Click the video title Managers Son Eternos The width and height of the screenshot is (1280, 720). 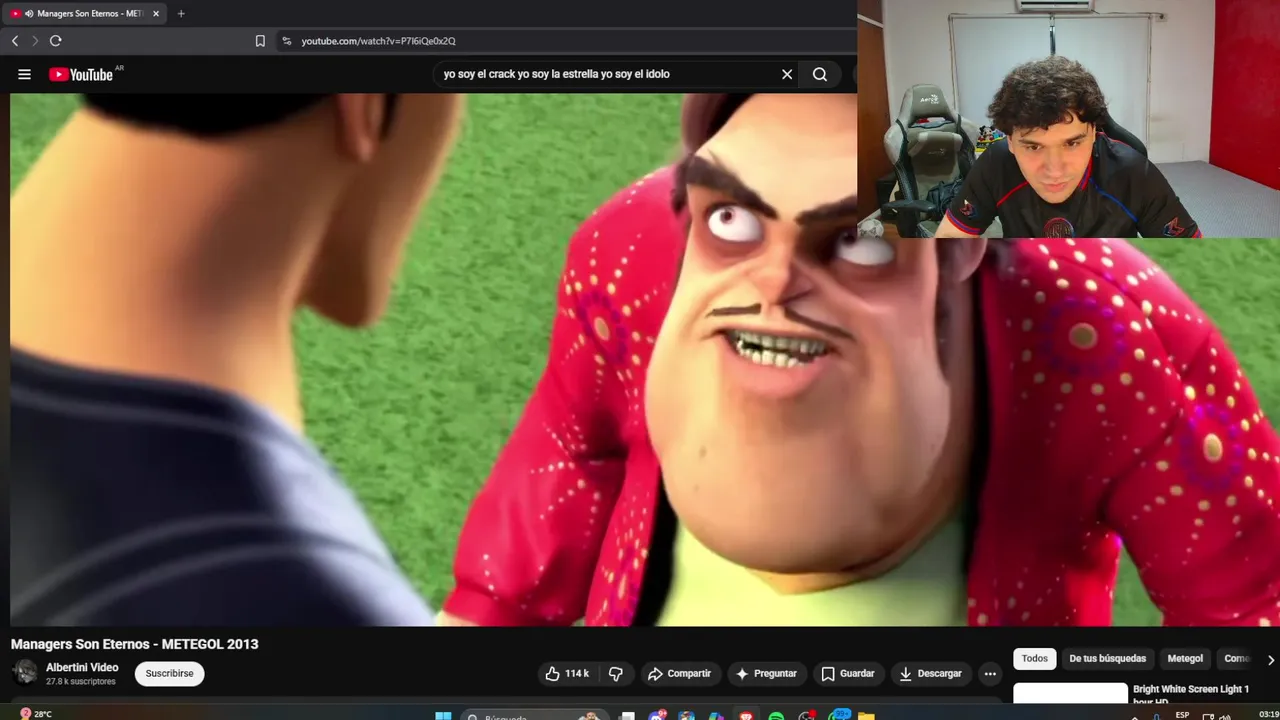[135, 644]
